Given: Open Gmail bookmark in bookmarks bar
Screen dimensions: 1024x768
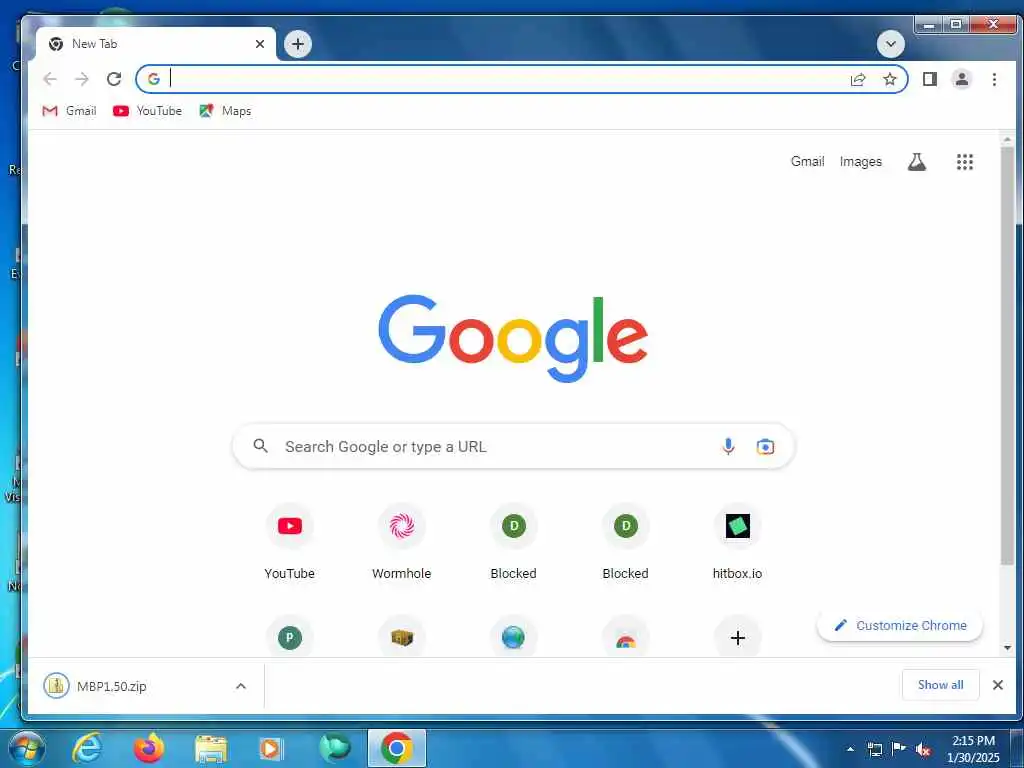Looking at the screenshot, I should (69, 111).
